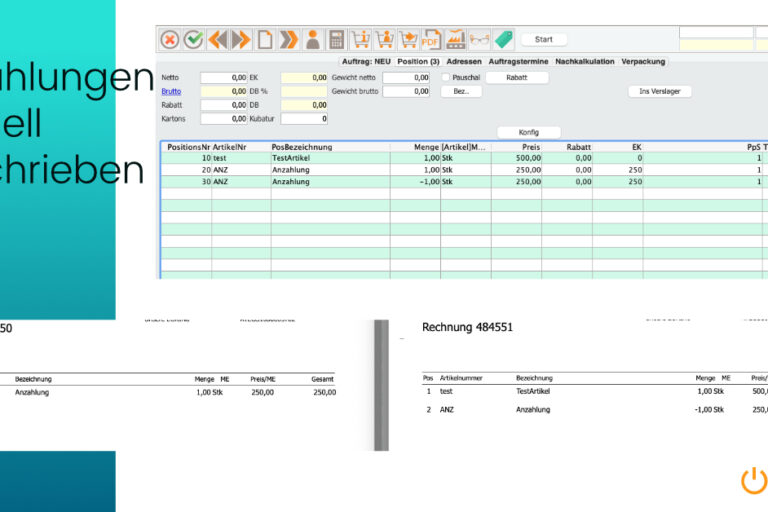Click the Ins Verslager button
Image resolution: width=768 pixels, height=512 pixels.
[x=659, y=91]
